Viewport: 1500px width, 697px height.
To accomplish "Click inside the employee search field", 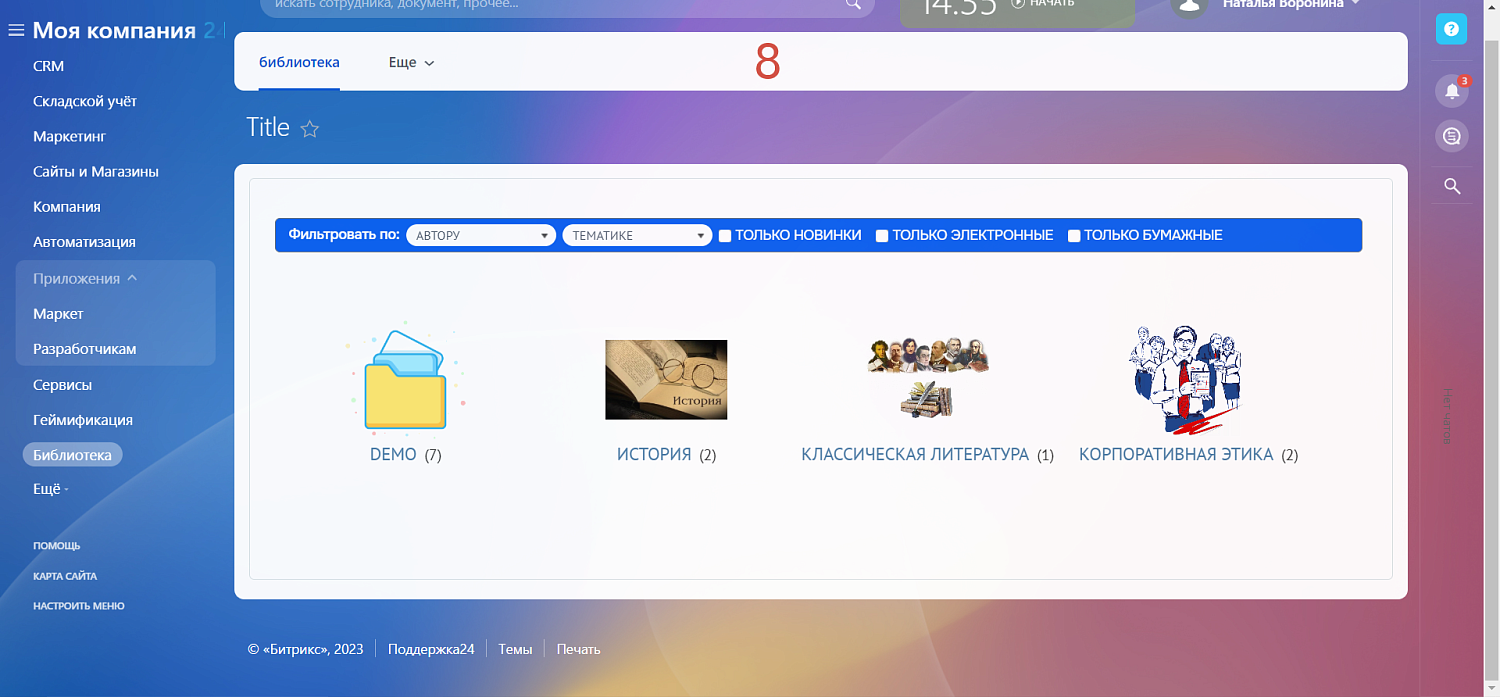I will tap(560, 3).
